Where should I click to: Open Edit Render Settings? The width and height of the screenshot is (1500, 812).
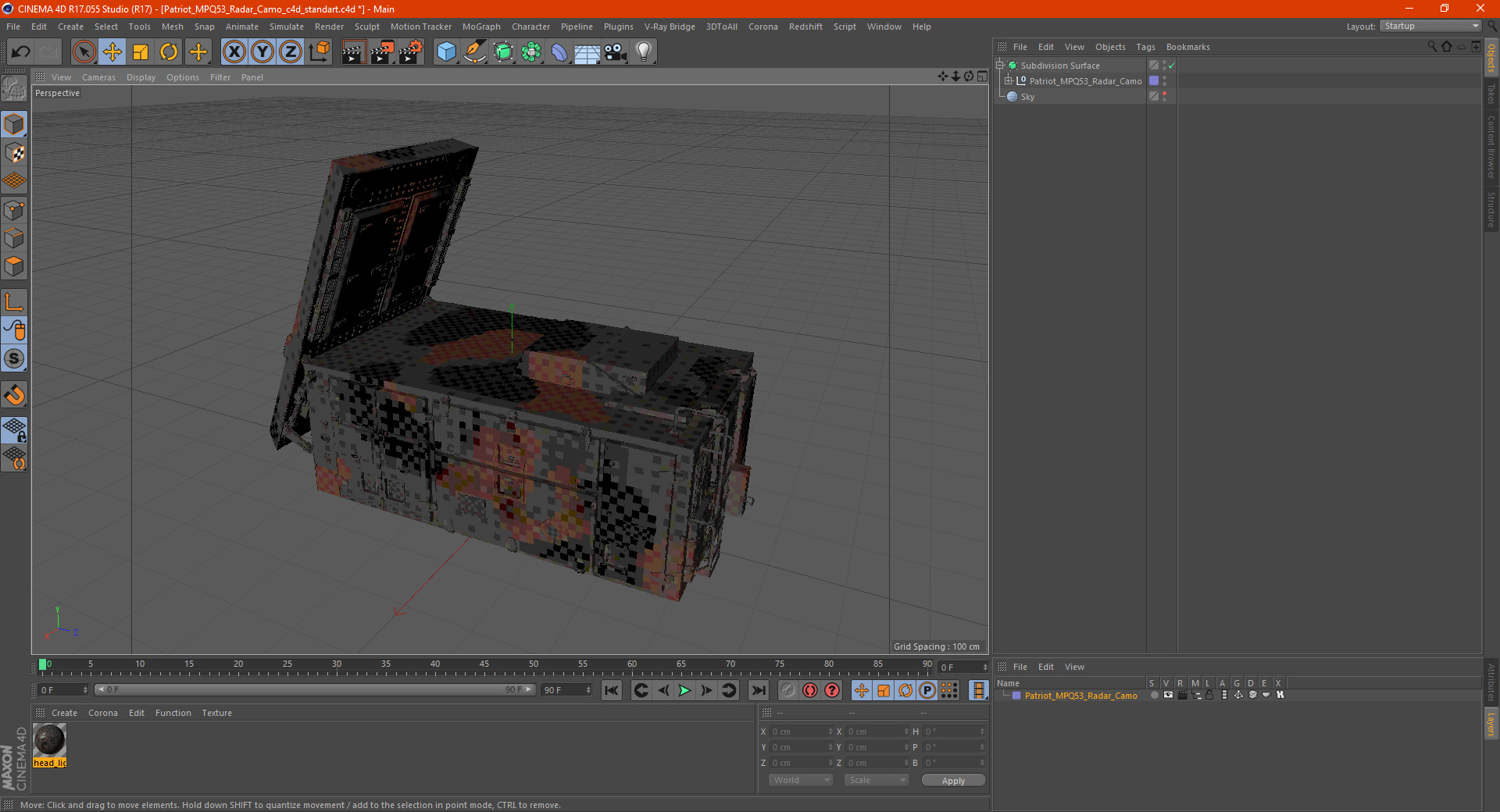coord(411,52)
